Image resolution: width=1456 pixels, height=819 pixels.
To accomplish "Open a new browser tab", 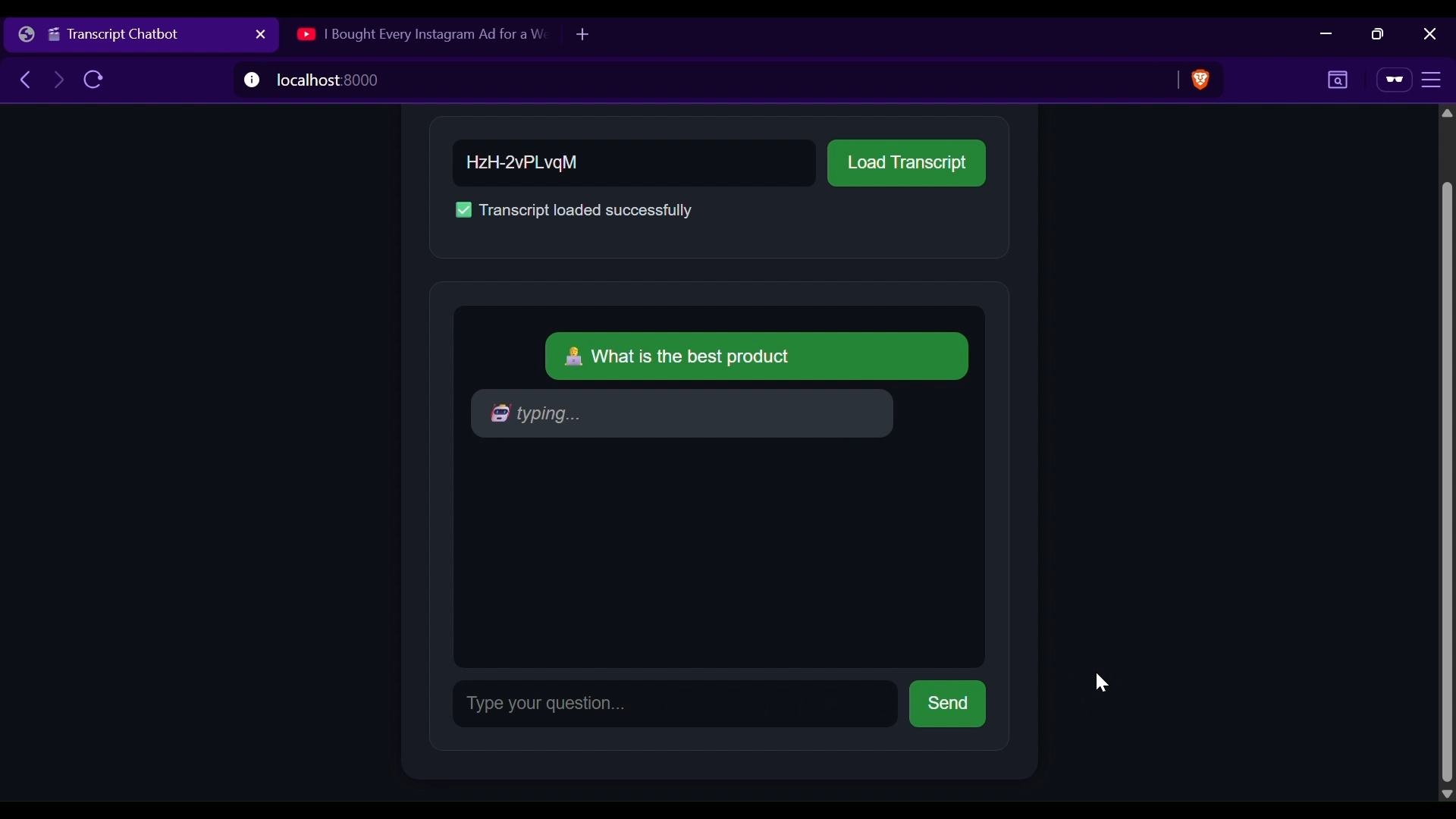I will [582, 34].
